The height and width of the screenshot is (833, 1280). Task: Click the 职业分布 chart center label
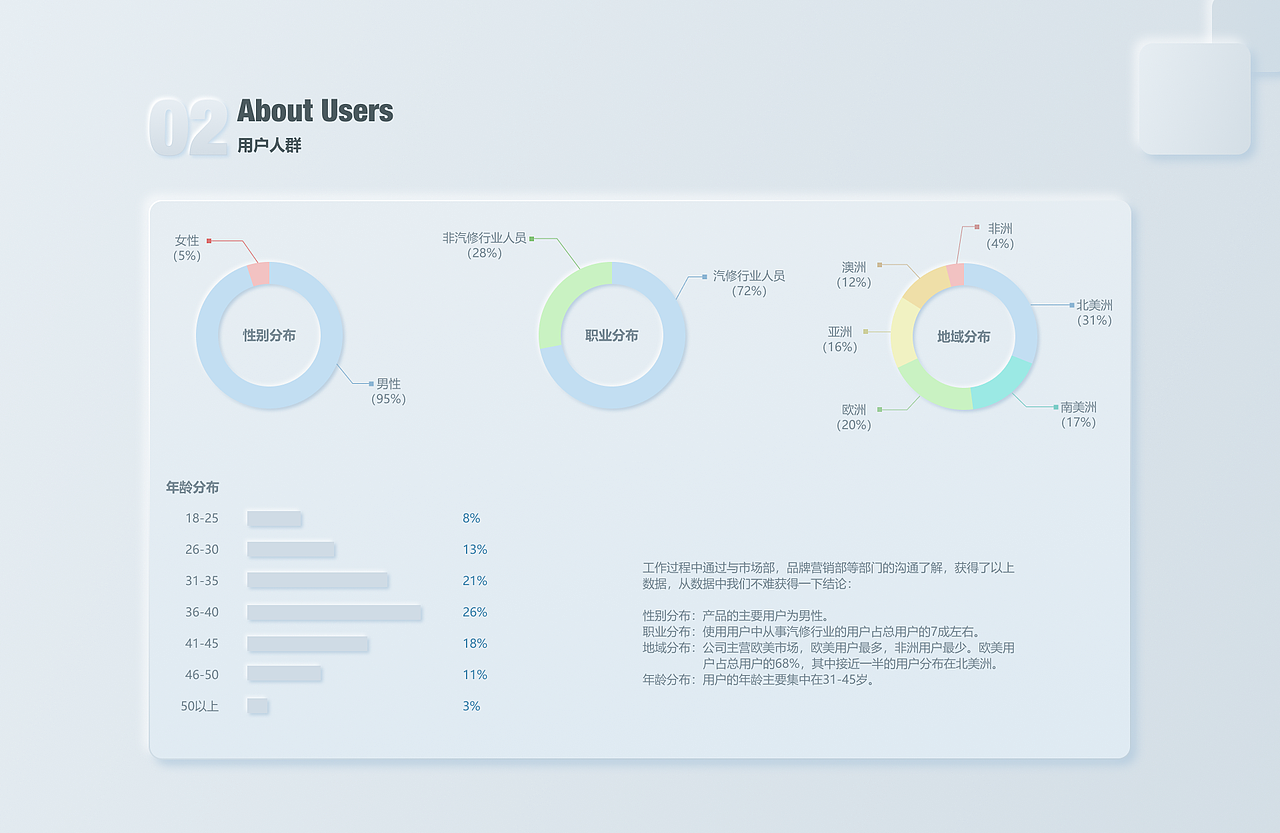click(x=612, y=337)
